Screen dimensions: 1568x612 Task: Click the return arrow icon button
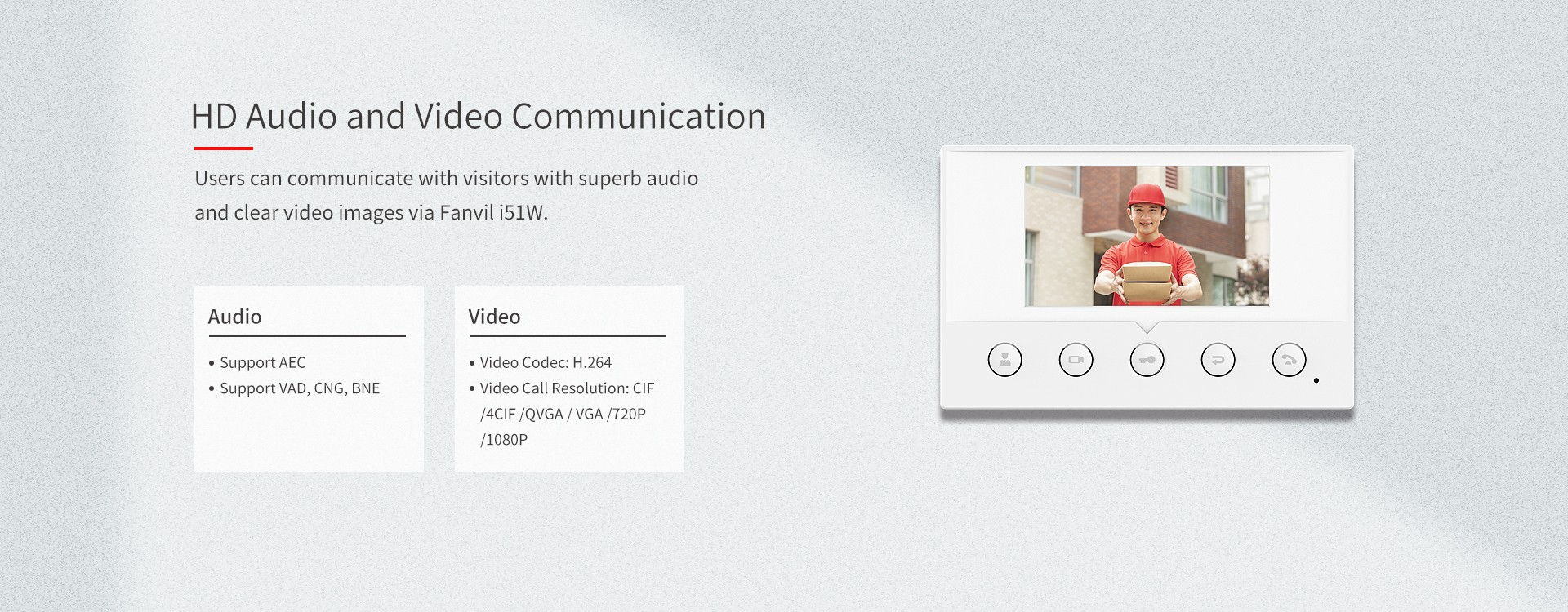click(x=1218, y=360)
